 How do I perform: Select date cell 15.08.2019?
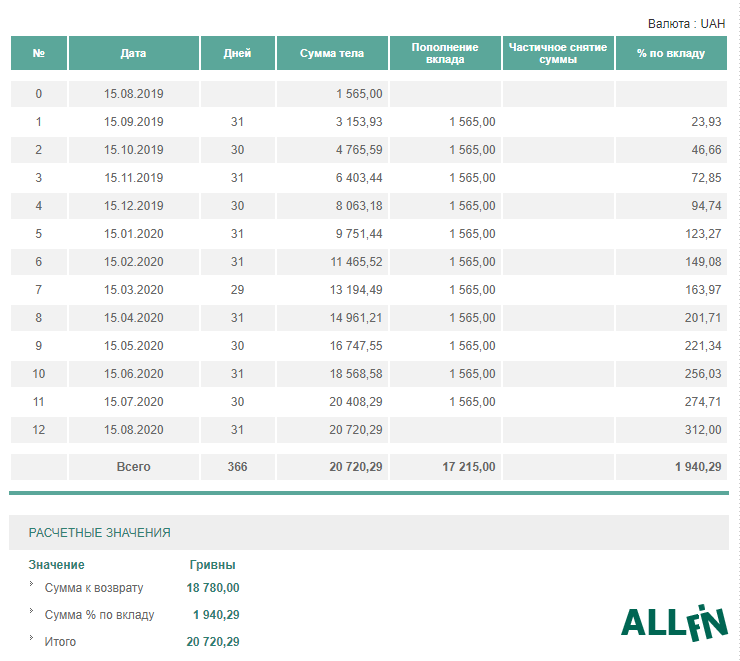pyautogui.click(x=134, y=94)
